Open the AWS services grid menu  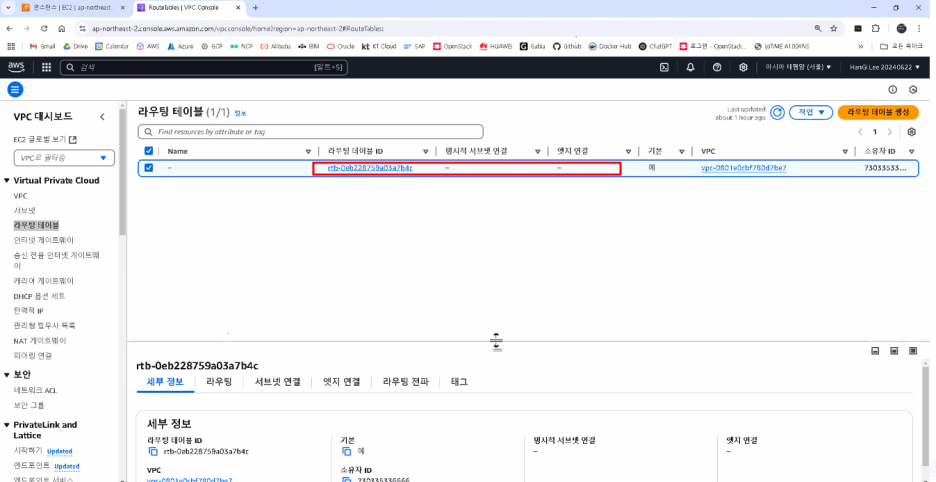tap(46, 67)
